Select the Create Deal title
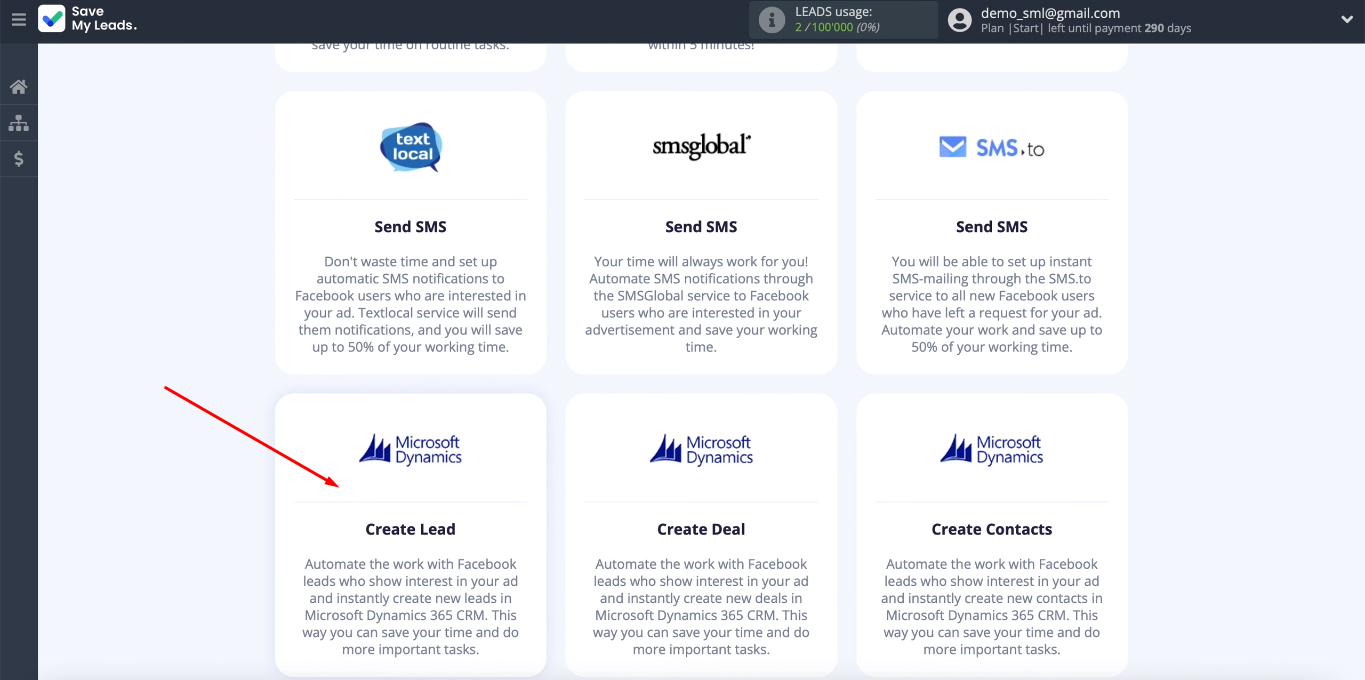Viewport: 1365px width, 680px height. pyautogui.click(x=701, y=529)
